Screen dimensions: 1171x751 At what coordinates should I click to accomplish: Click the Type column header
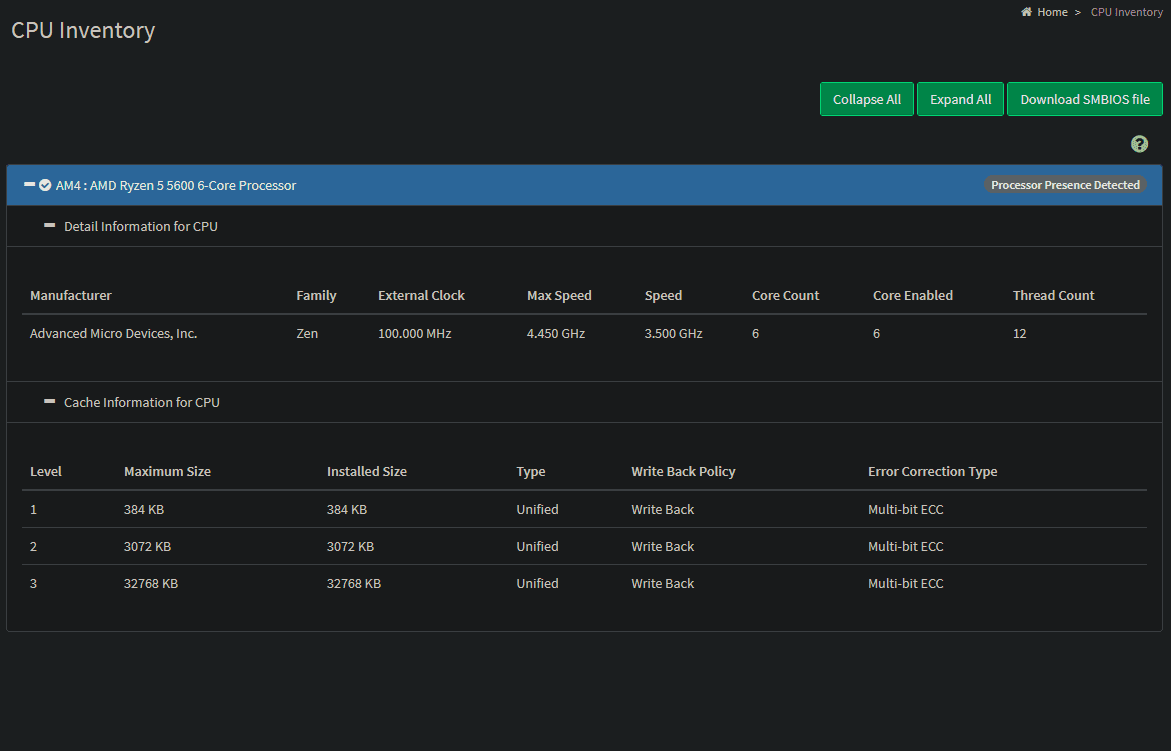530,472
